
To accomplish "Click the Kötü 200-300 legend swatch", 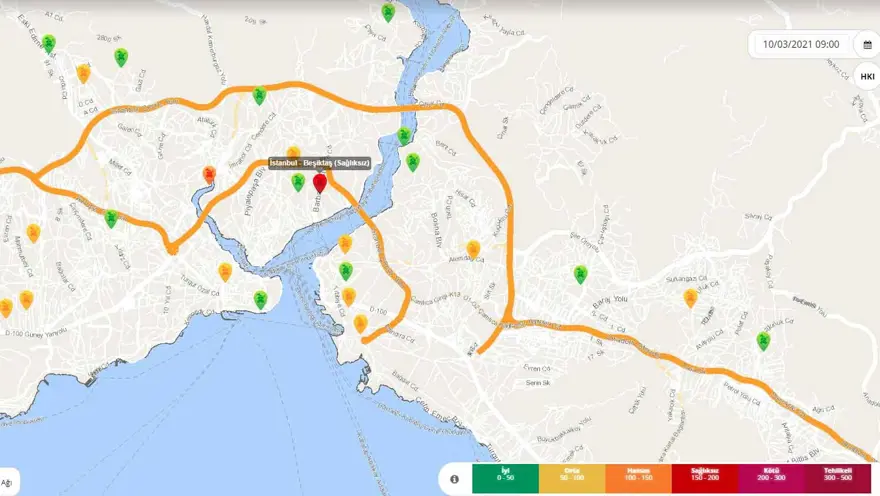I will [771, 474].
